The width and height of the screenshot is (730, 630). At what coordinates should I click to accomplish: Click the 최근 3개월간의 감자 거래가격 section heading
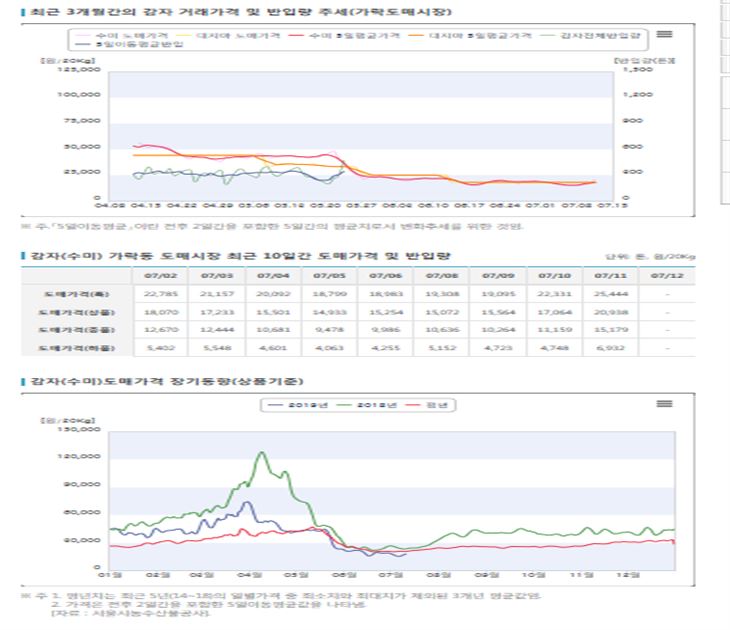click(x=241, y=12)
